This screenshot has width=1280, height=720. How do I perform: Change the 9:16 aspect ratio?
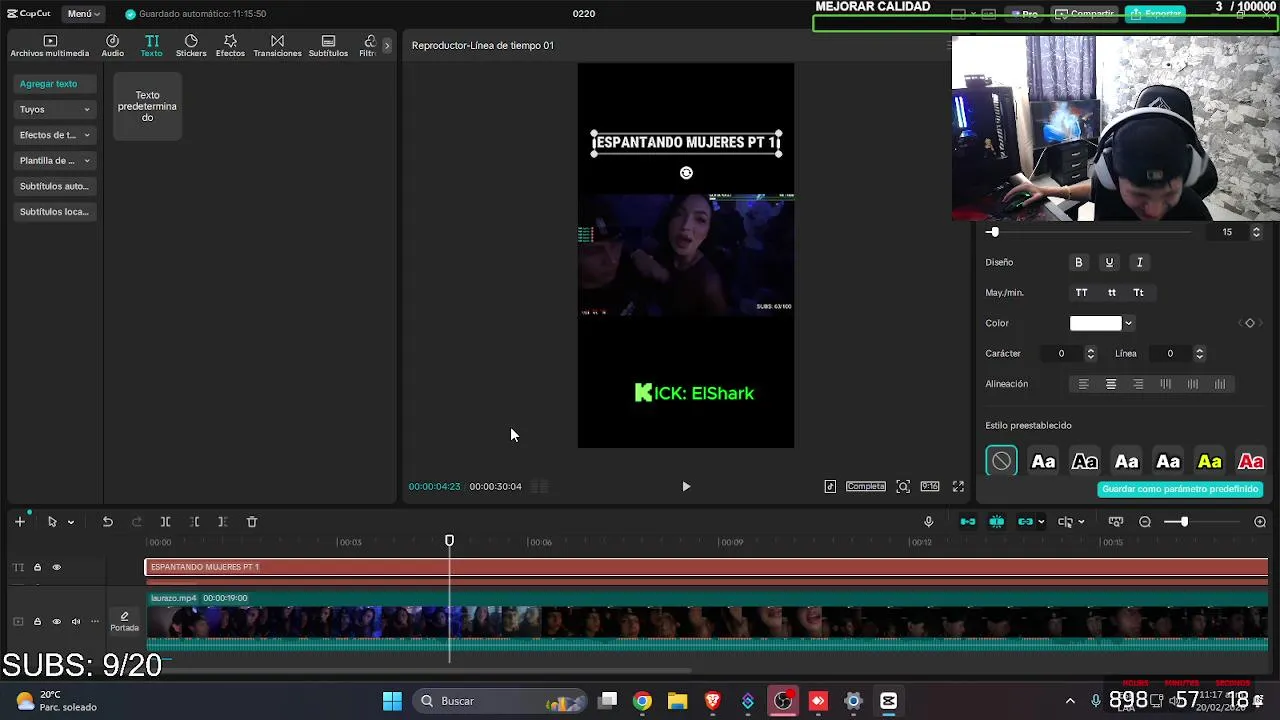pyautogui.click(x=930, y=487)
